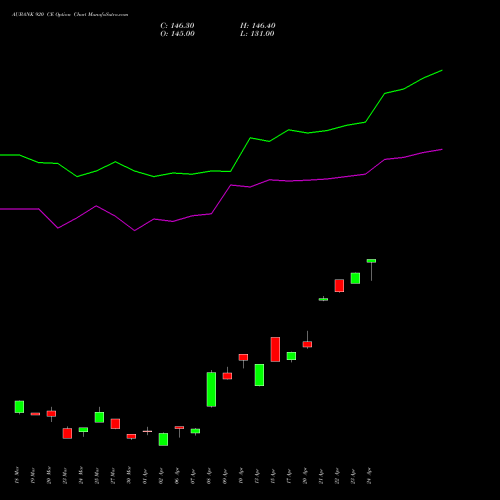Click the '18 Mar' date label
The image size is (500, 500).
17,475
